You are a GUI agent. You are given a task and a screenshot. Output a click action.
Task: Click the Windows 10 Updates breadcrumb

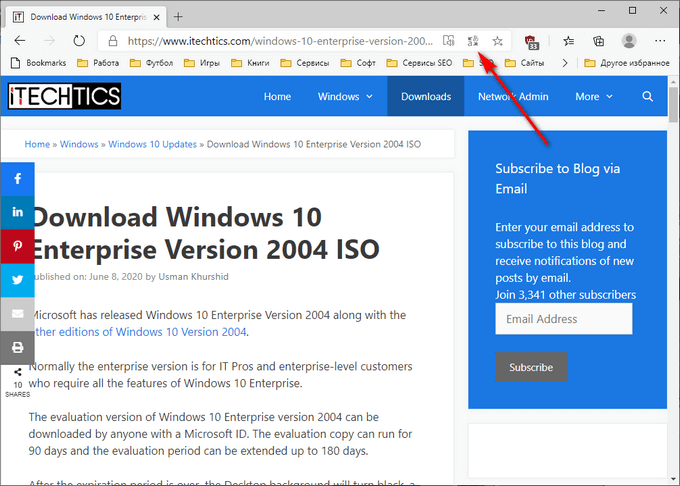coord(152,144)
